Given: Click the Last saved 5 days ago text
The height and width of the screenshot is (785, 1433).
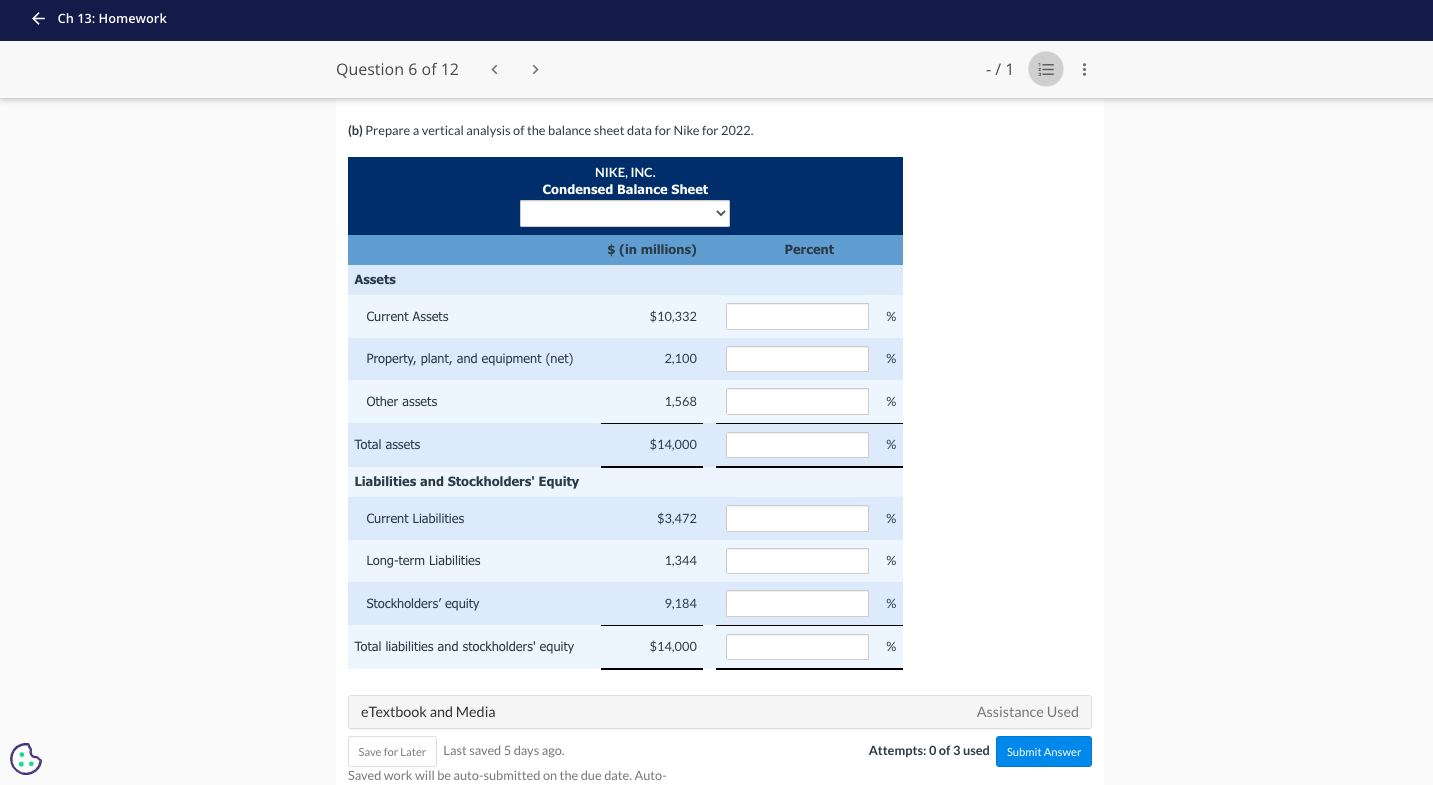Looking at the screenshot, I should tap(503, 750).
